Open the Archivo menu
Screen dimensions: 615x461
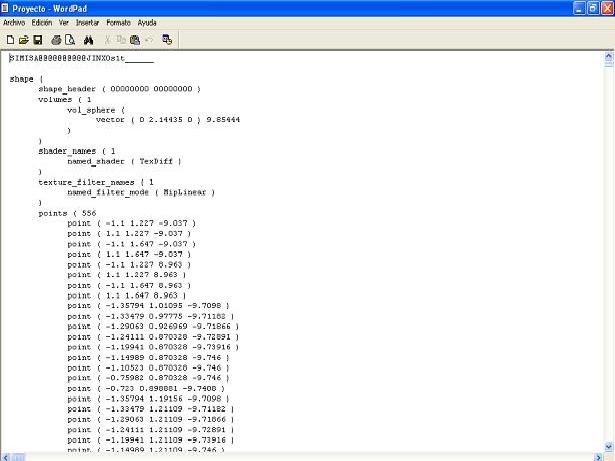[x=14, y=21]
